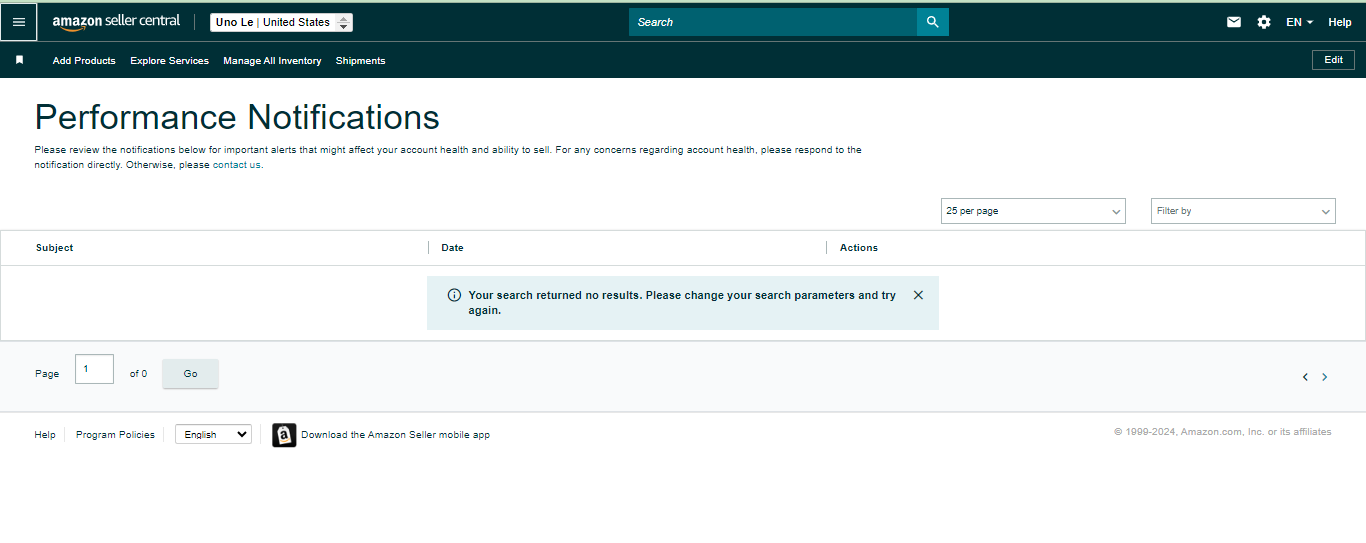1366x543 pixels.
Task: Click the search magnifier button
Action: [x=932, y=22]
